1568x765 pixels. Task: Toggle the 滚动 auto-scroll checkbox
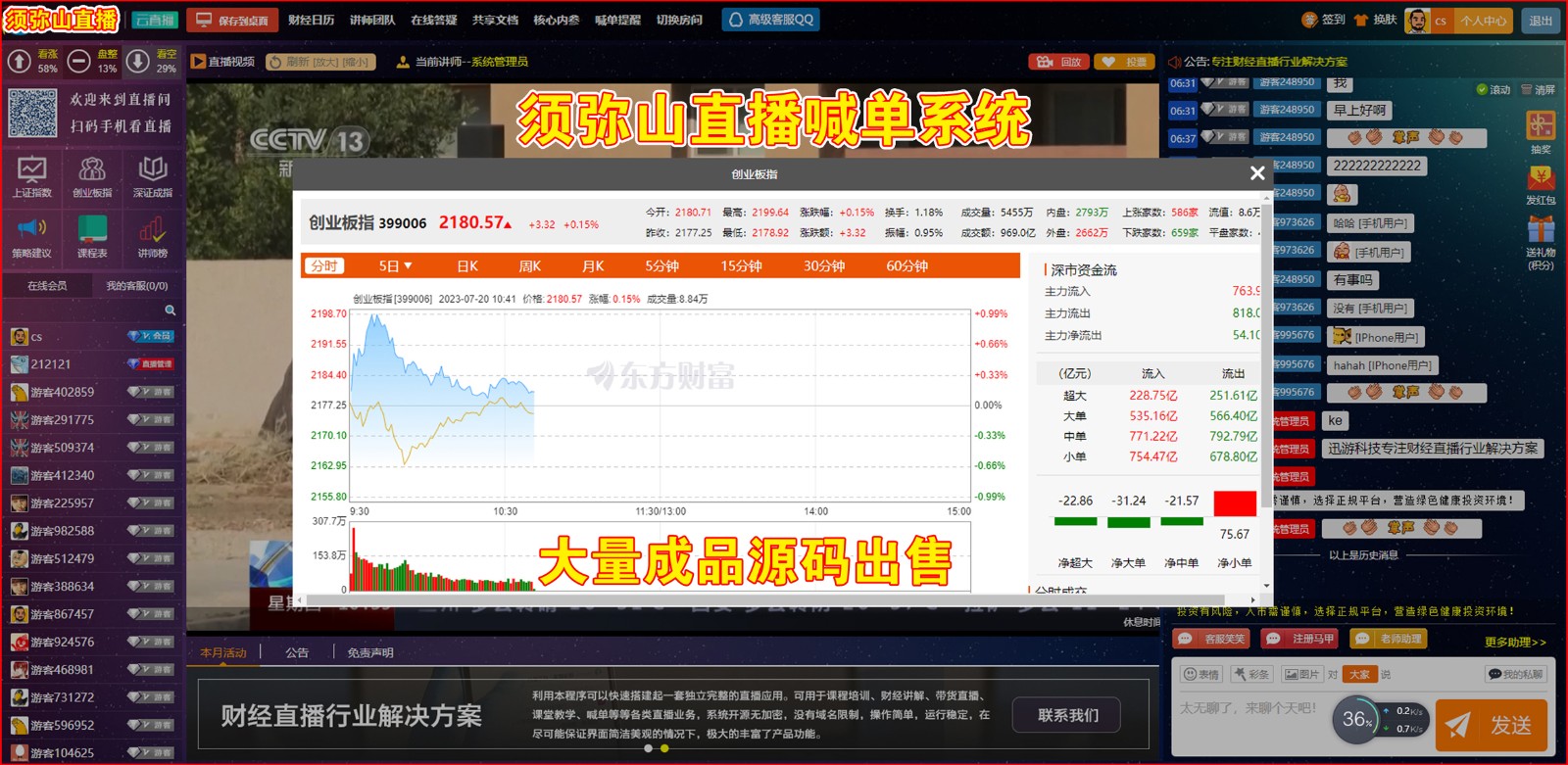[x=1483, y=89]
